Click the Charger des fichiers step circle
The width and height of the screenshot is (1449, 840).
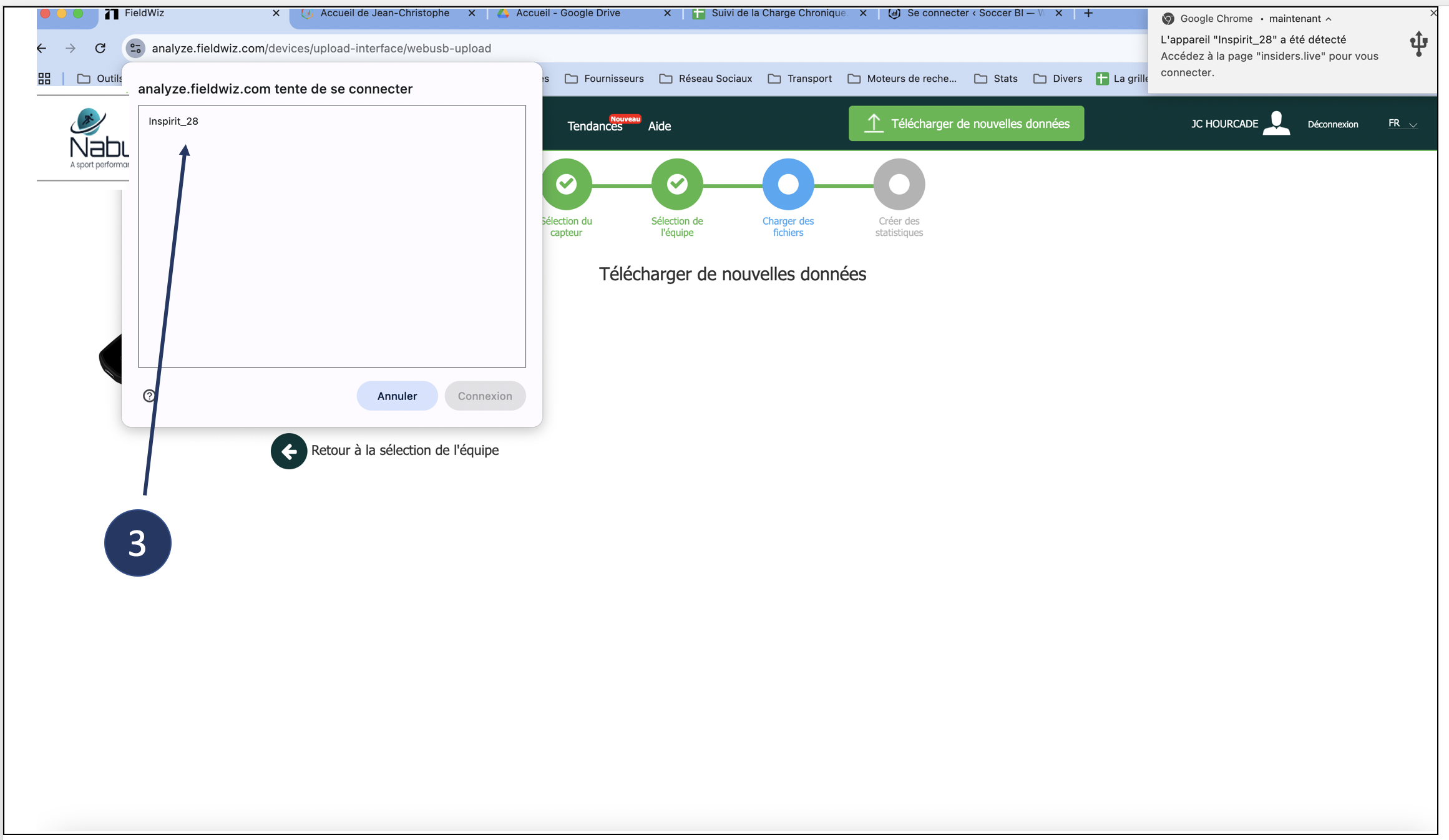click(788, 184)
